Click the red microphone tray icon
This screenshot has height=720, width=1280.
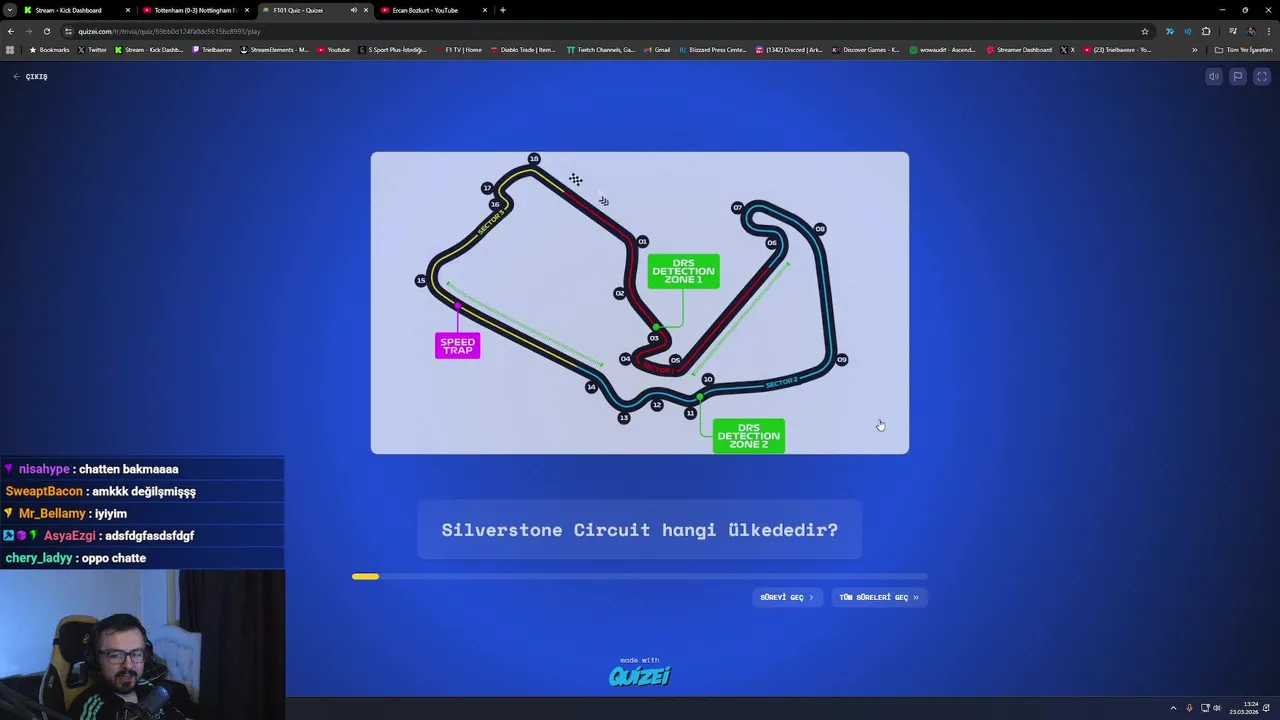[x=1189, y=708]
